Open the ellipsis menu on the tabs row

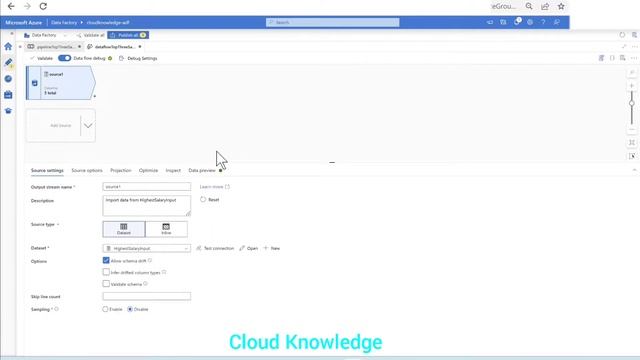(x=634, y=47)
